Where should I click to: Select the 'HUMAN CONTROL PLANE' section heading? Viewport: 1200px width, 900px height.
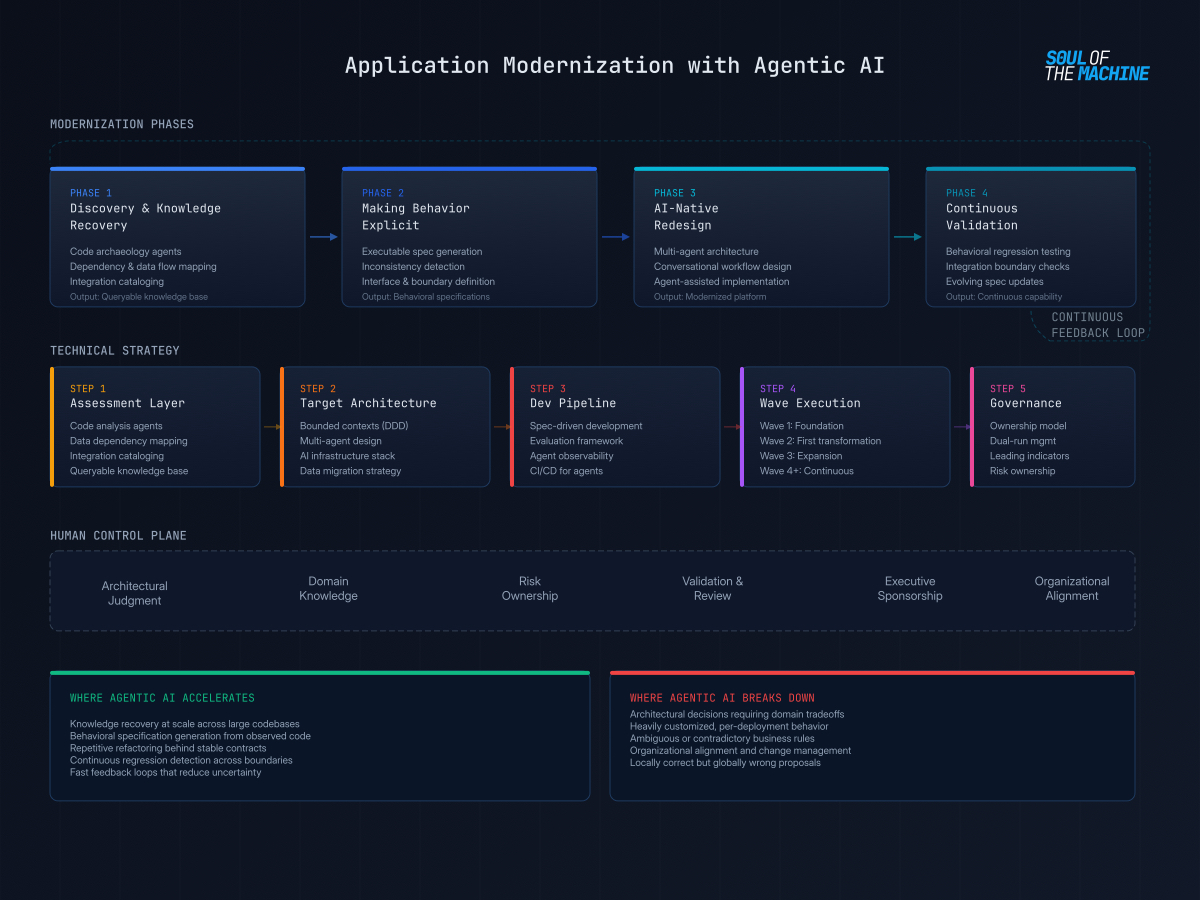click(x=118, y=536)
